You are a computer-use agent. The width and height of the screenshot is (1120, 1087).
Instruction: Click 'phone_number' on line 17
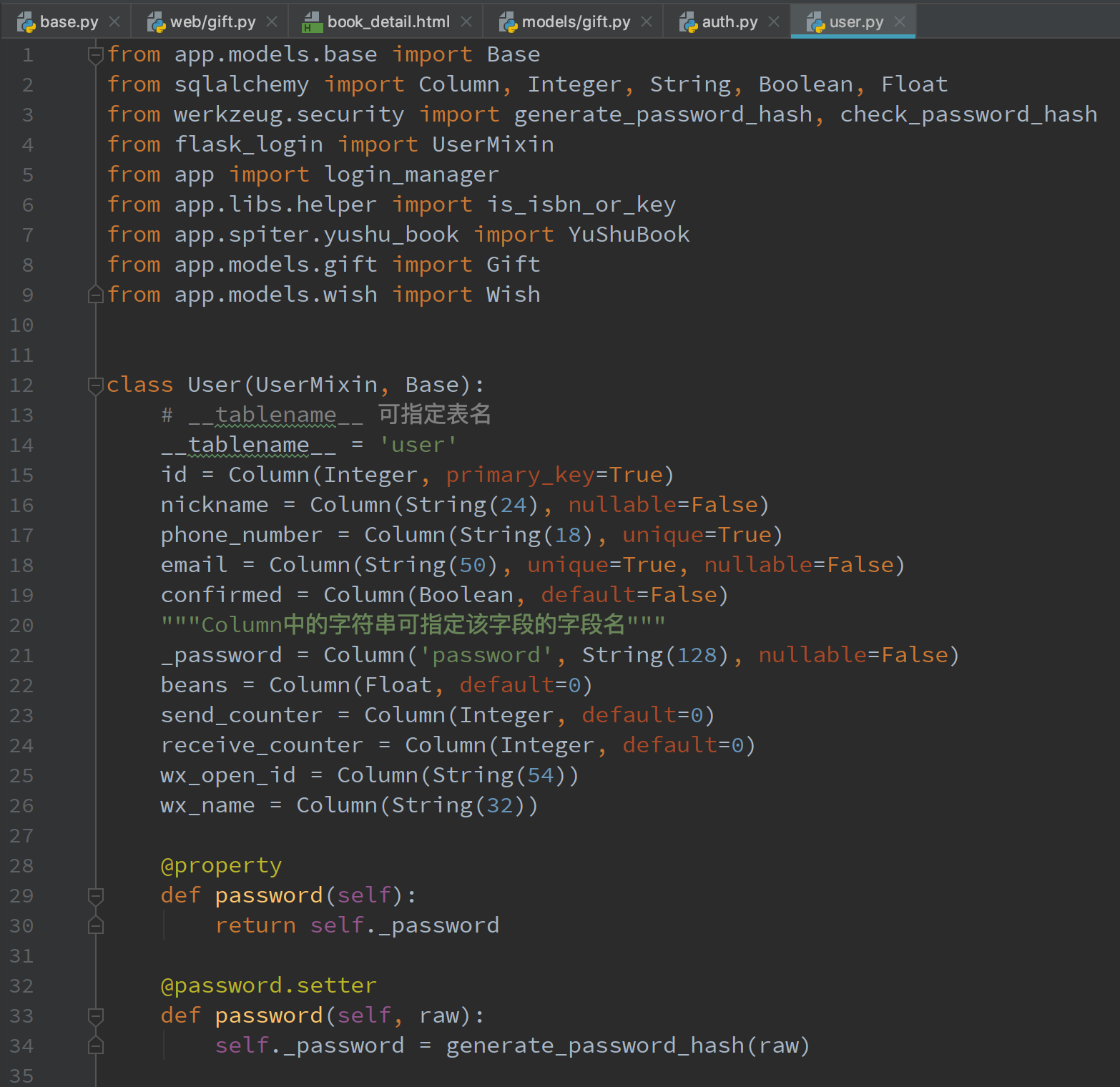point(242,535)
